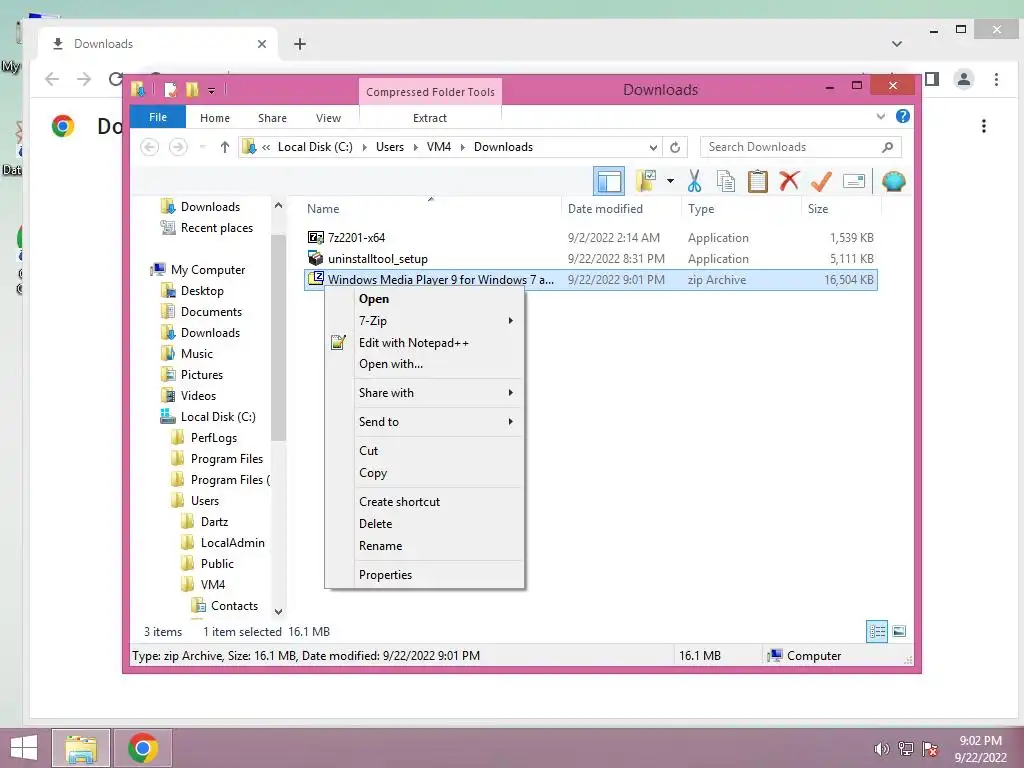Click the Email envelope toolbar icon
Screen dimensions: 1024x768
coord(854,181)
